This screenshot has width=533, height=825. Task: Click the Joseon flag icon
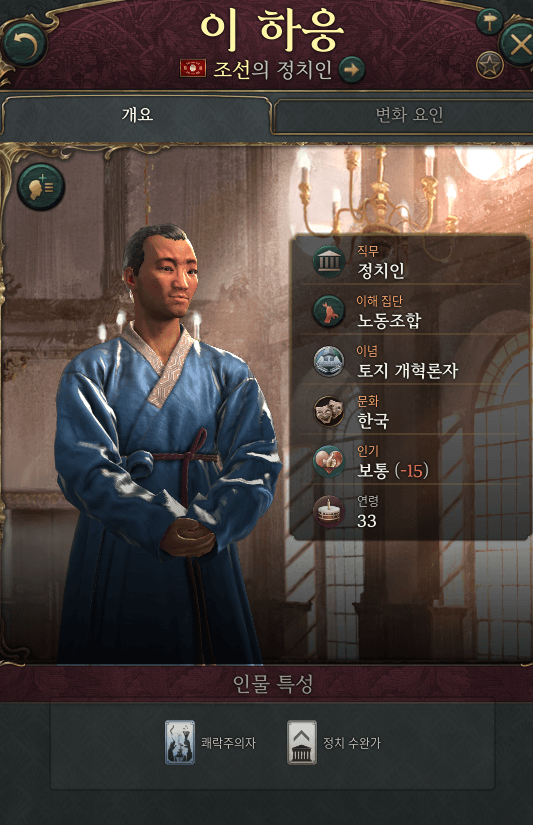(x=193, y=68)
